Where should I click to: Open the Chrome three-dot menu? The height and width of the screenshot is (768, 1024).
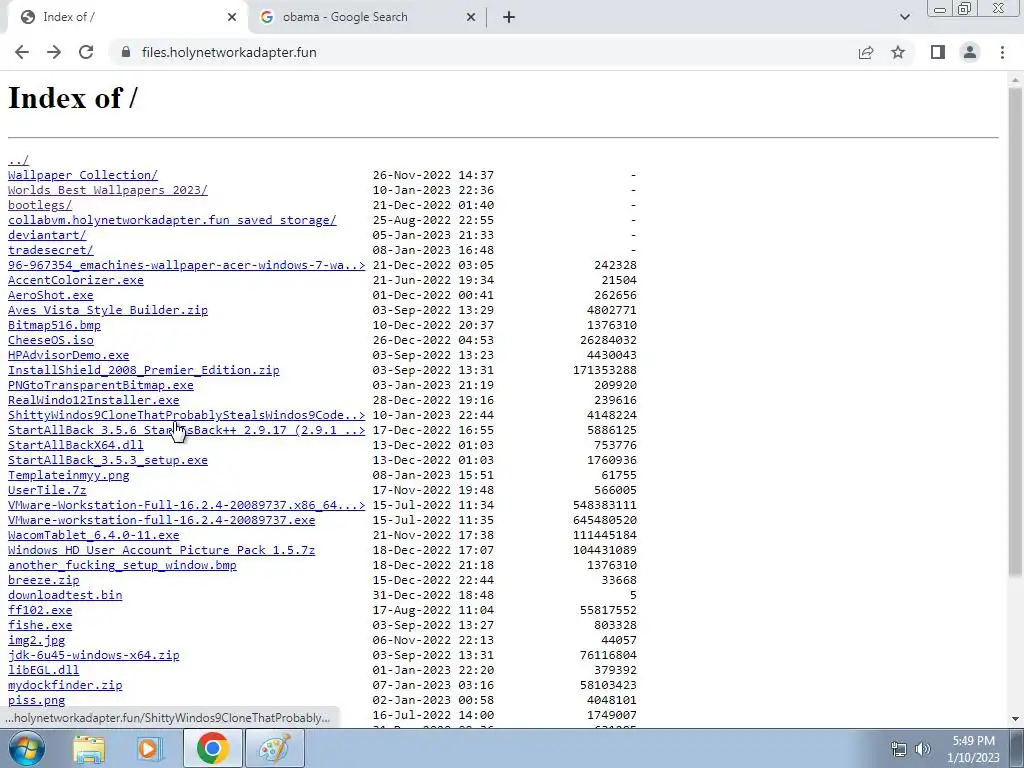(1002, 52)
